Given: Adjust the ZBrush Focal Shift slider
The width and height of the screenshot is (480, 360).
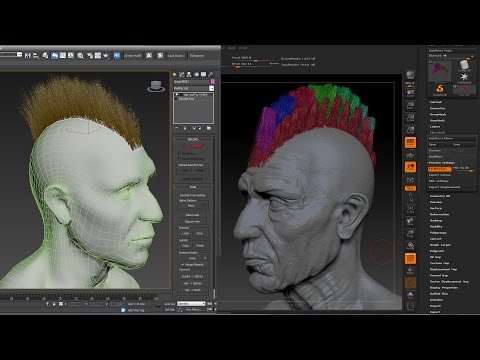Looking at the screenshot, I should pos(255,59).
